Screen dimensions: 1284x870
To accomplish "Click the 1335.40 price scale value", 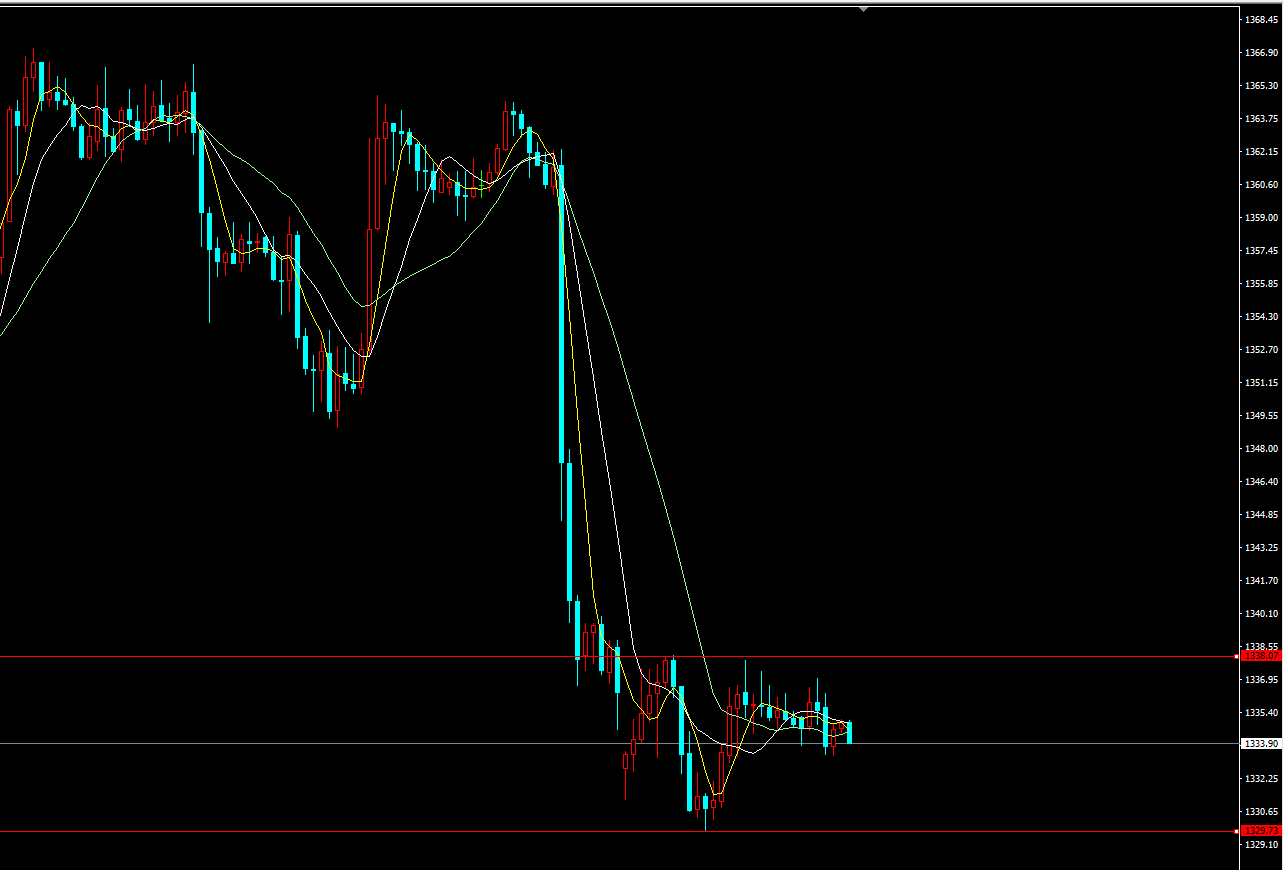I will [x=1262, y=712].
